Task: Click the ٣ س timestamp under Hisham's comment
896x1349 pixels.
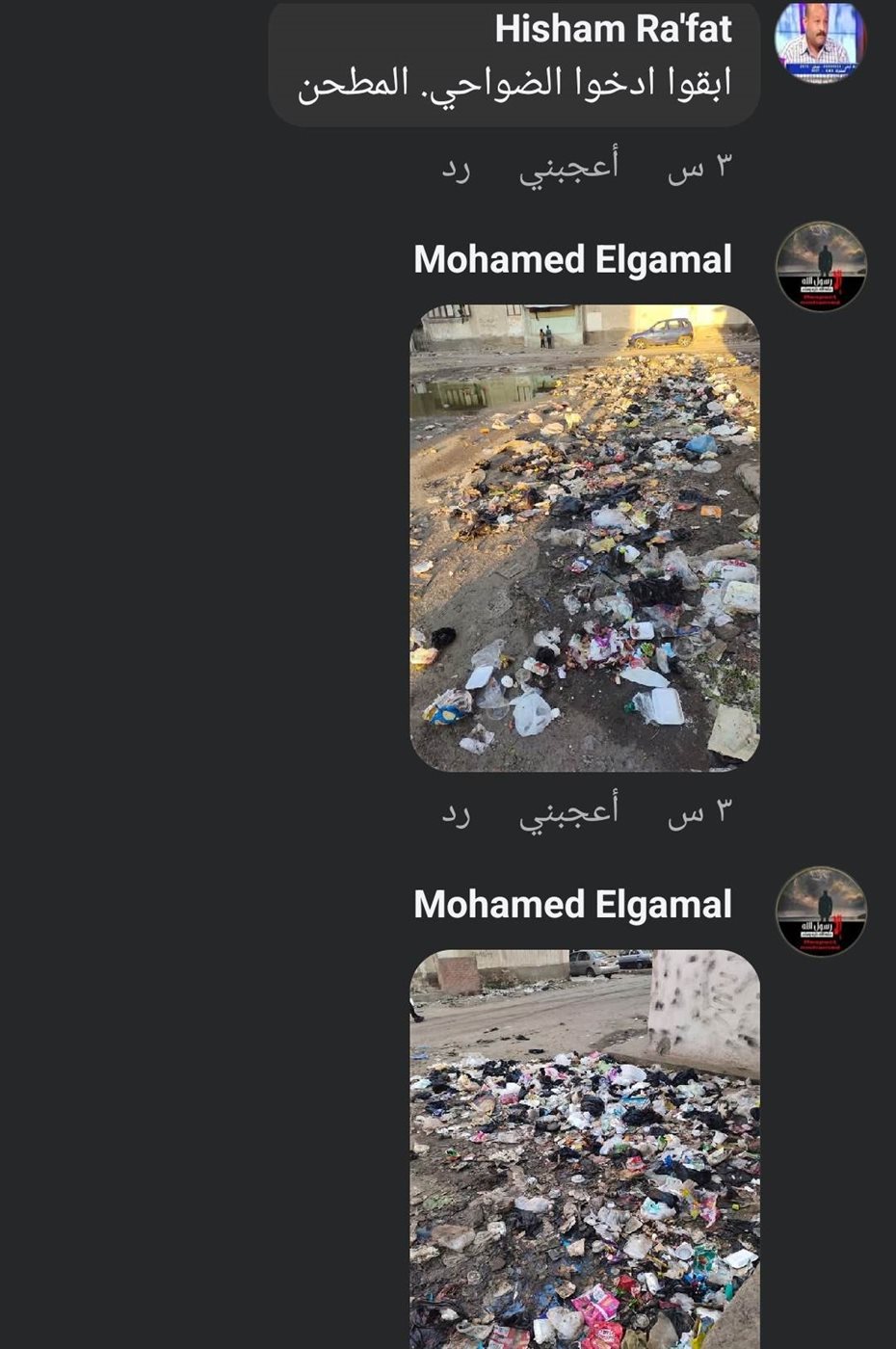Action: tap(700, 167)
